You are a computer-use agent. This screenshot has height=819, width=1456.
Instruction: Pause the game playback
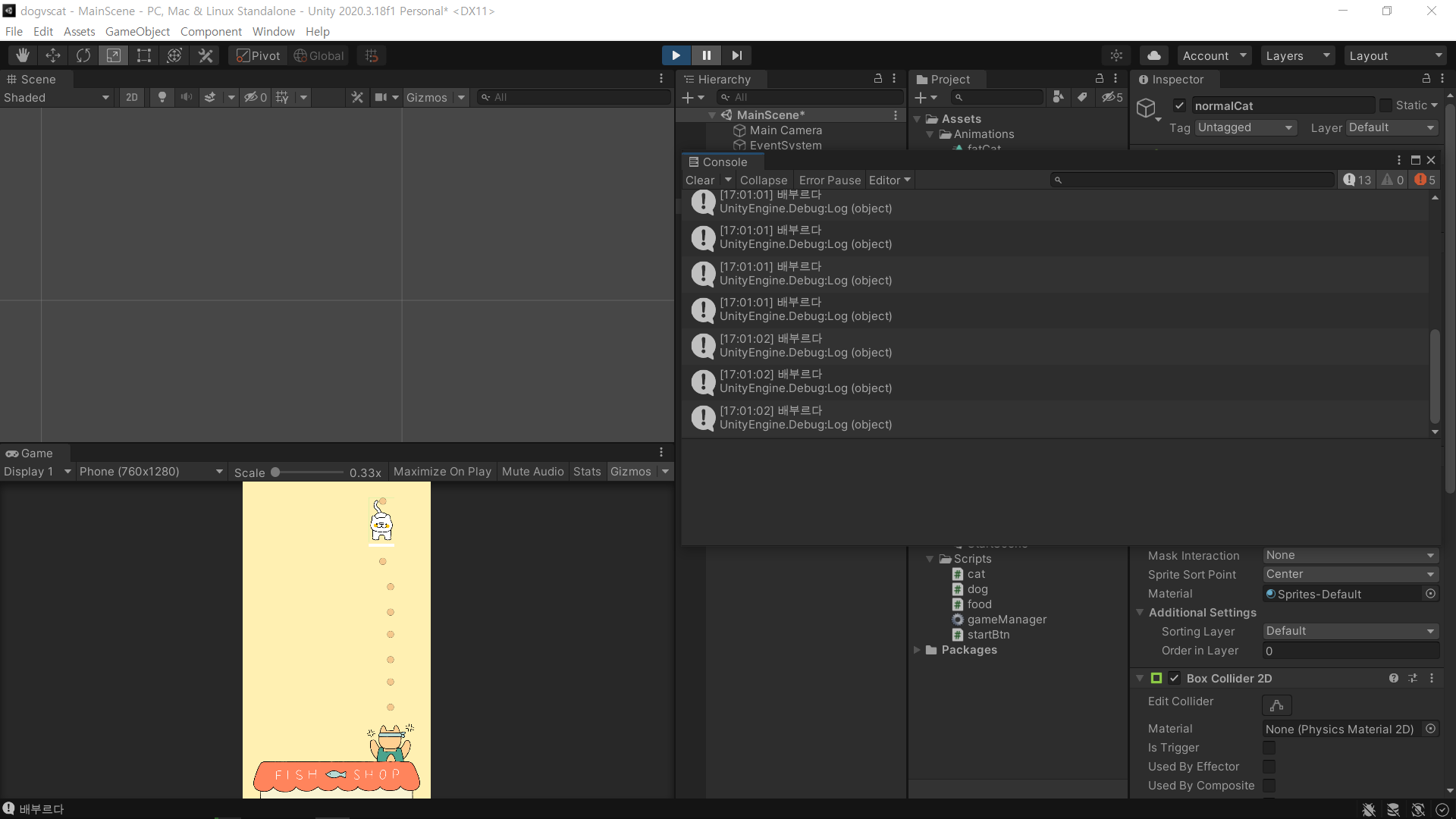click(x=706, y=55)
